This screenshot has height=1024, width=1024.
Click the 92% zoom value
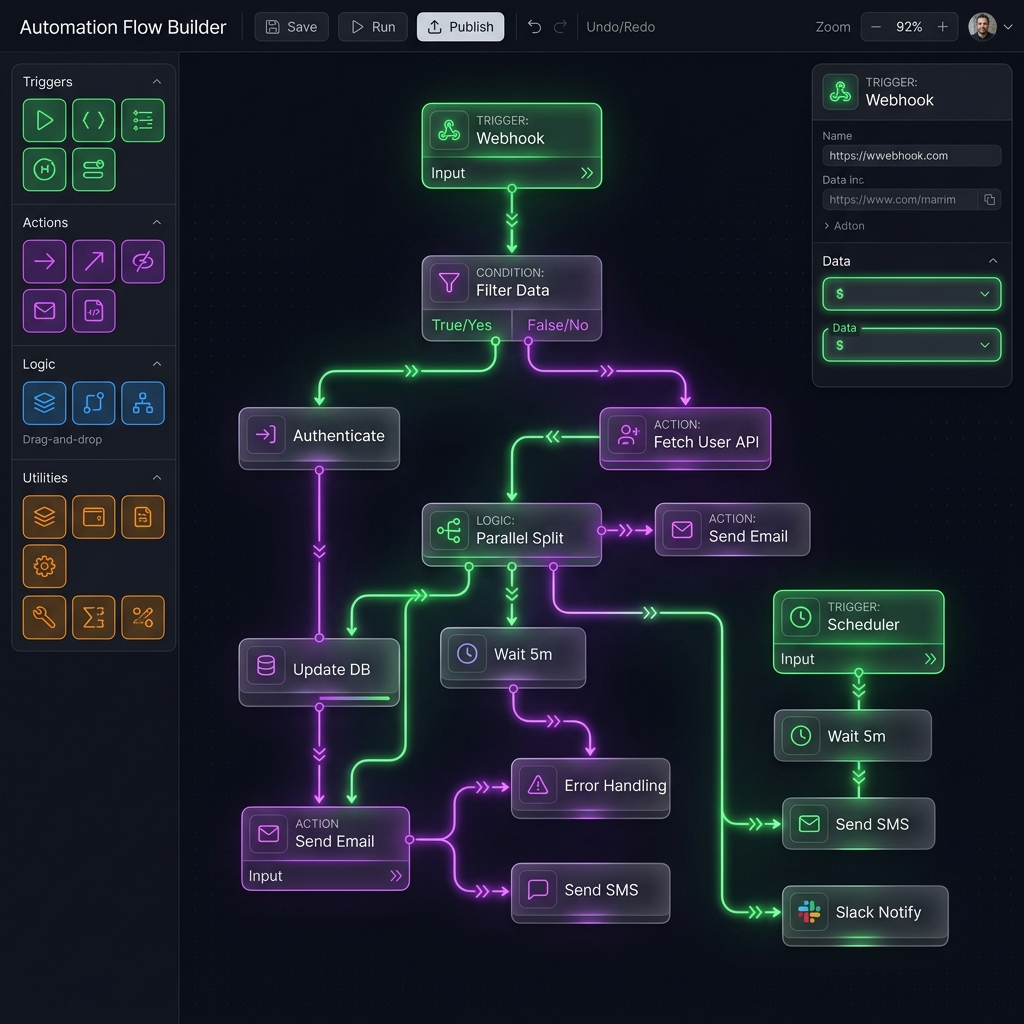pyautogui.click(x=909, y=27)
